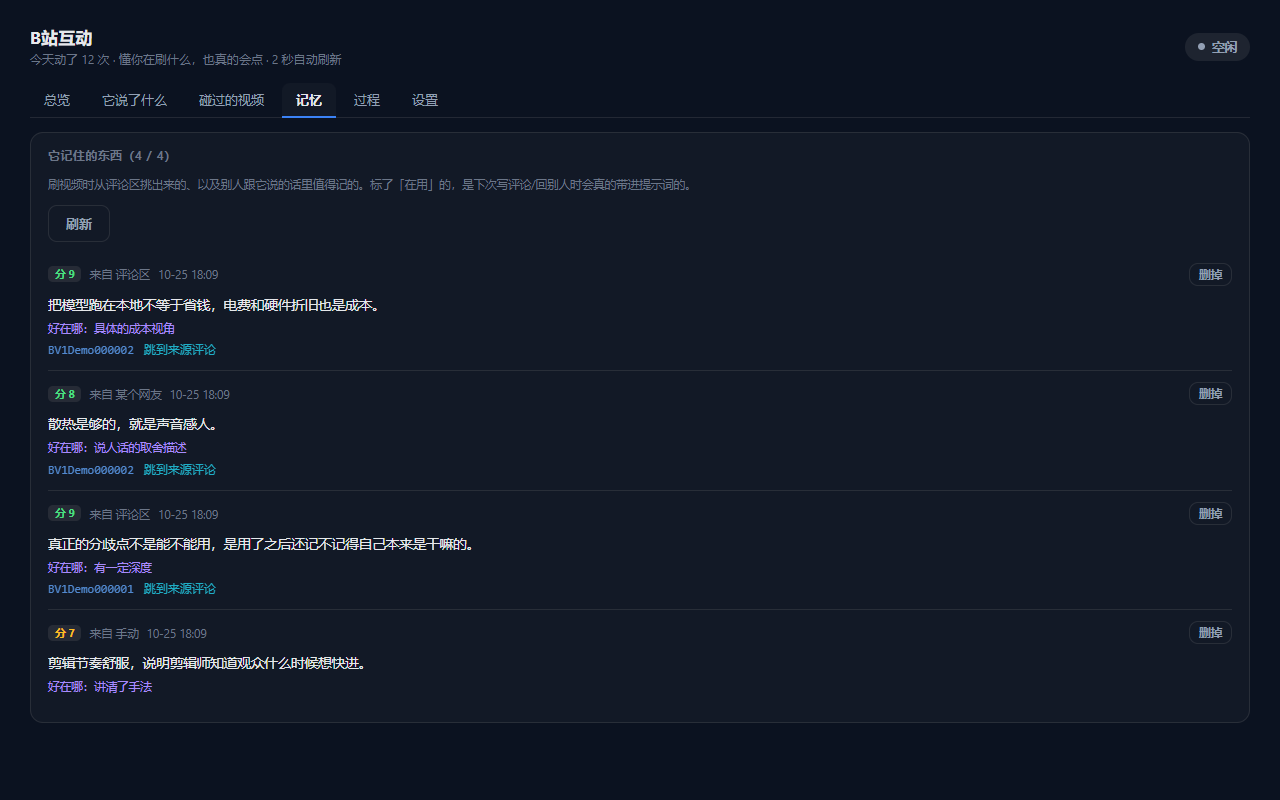
Task: Click the 来自 某个网友 source label
Action: click(125, 394)
